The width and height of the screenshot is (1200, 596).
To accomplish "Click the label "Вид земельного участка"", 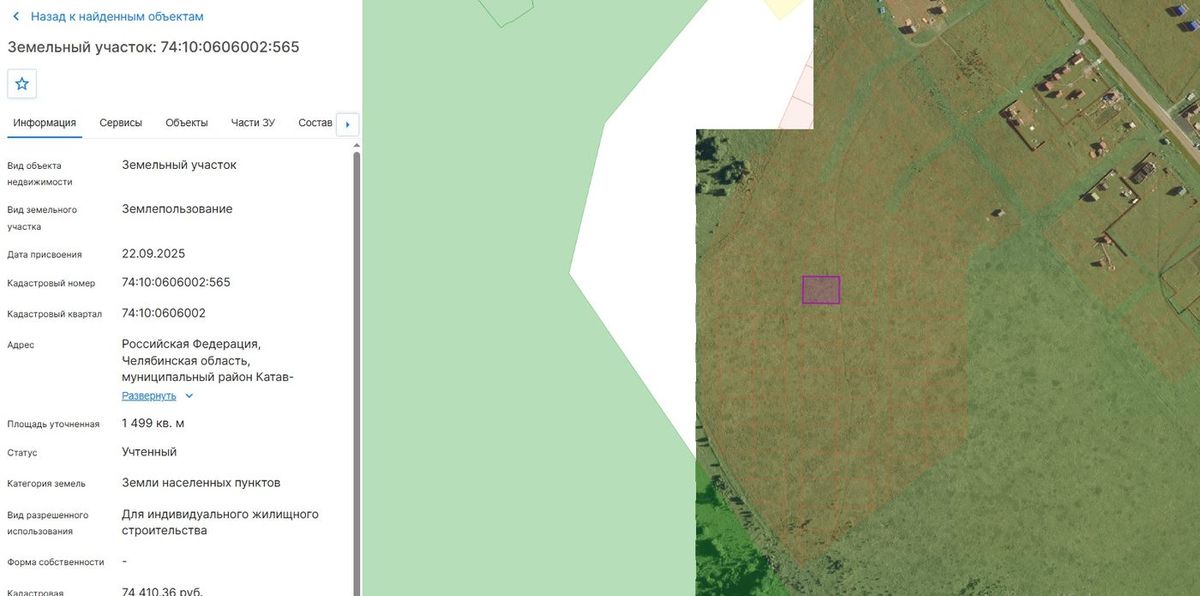I will click(42, 218).
